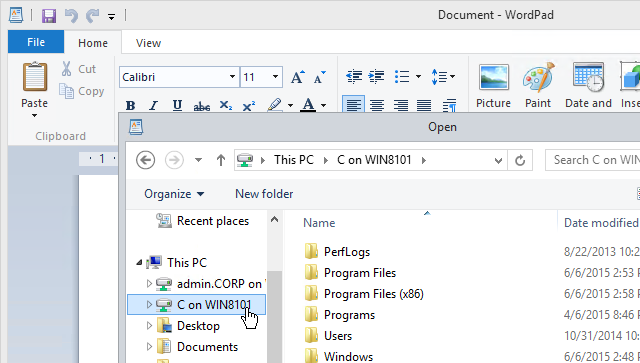The height and width of the screenshot is (363, 640).
Task: Click This PC in address bar breadcrumb
Action: coord(294,160)
